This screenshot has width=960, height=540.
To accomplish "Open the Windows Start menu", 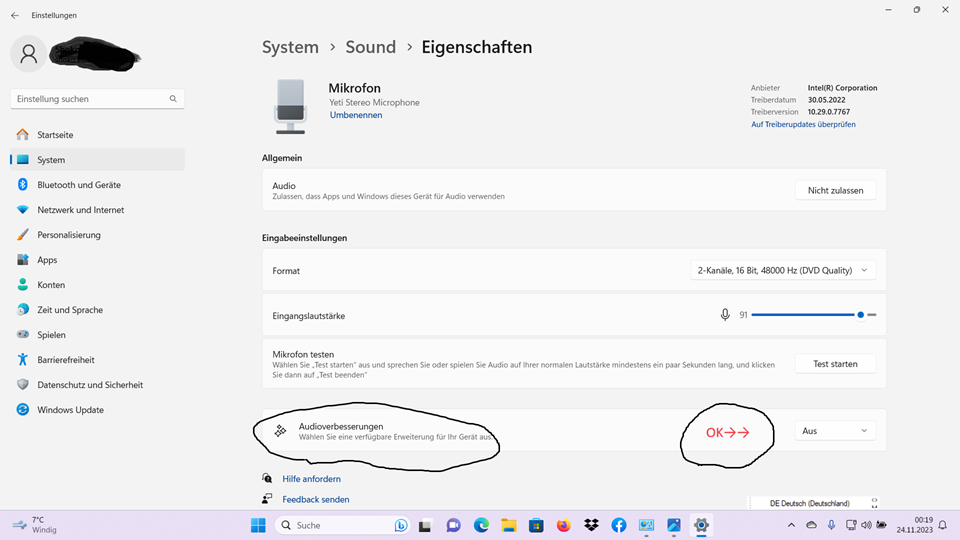I will point(258,525).
